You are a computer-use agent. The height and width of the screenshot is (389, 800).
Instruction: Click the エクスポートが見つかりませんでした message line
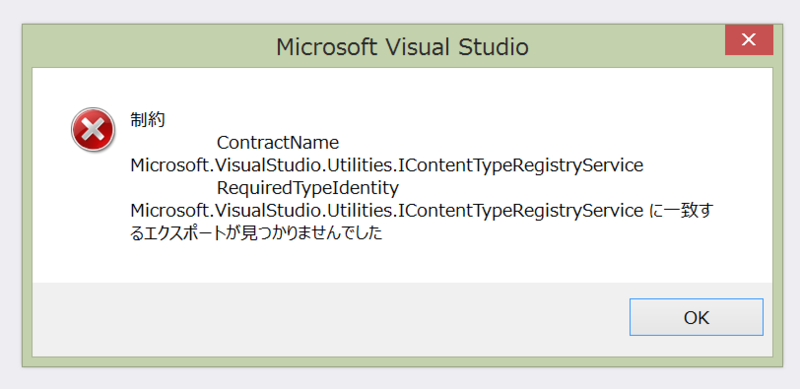[257, 234]
